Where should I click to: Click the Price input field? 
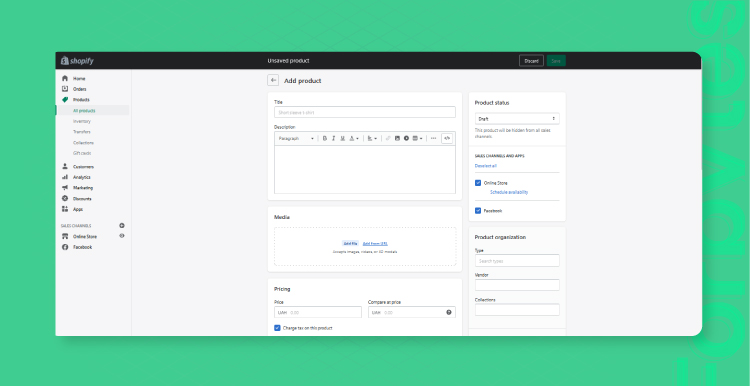point(318,312)
